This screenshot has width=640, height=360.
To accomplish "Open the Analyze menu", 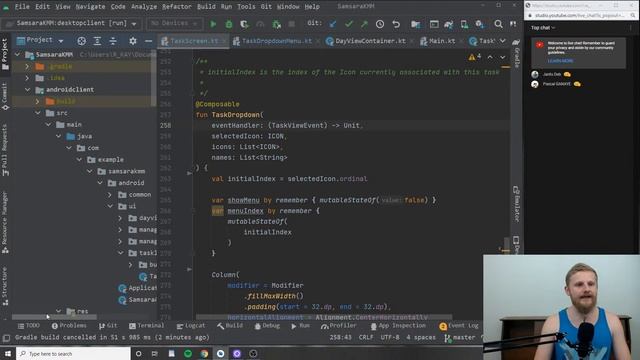I will 144,7.
